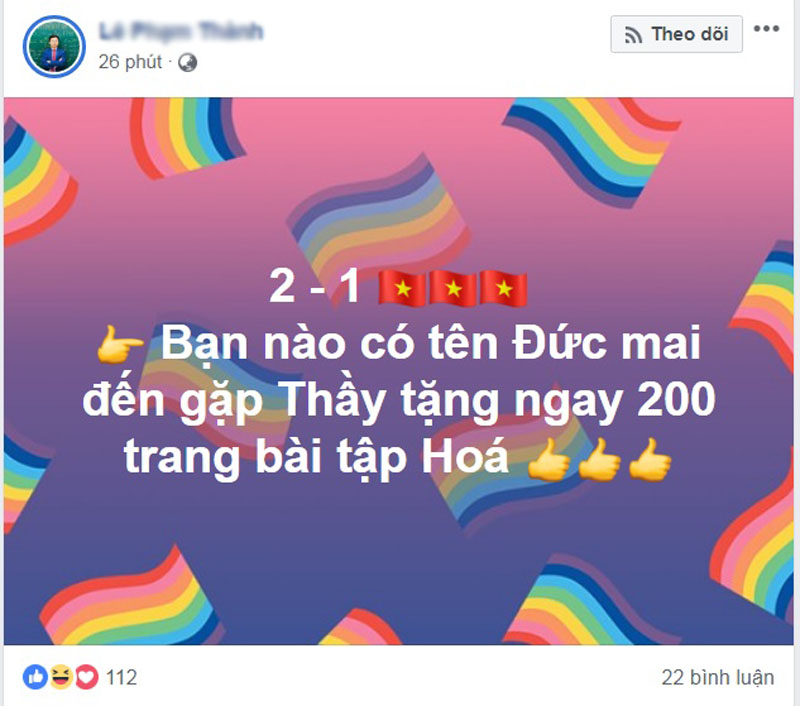
Task: Click the RSS icon in Theo dõi
Action: click(633, 35)
